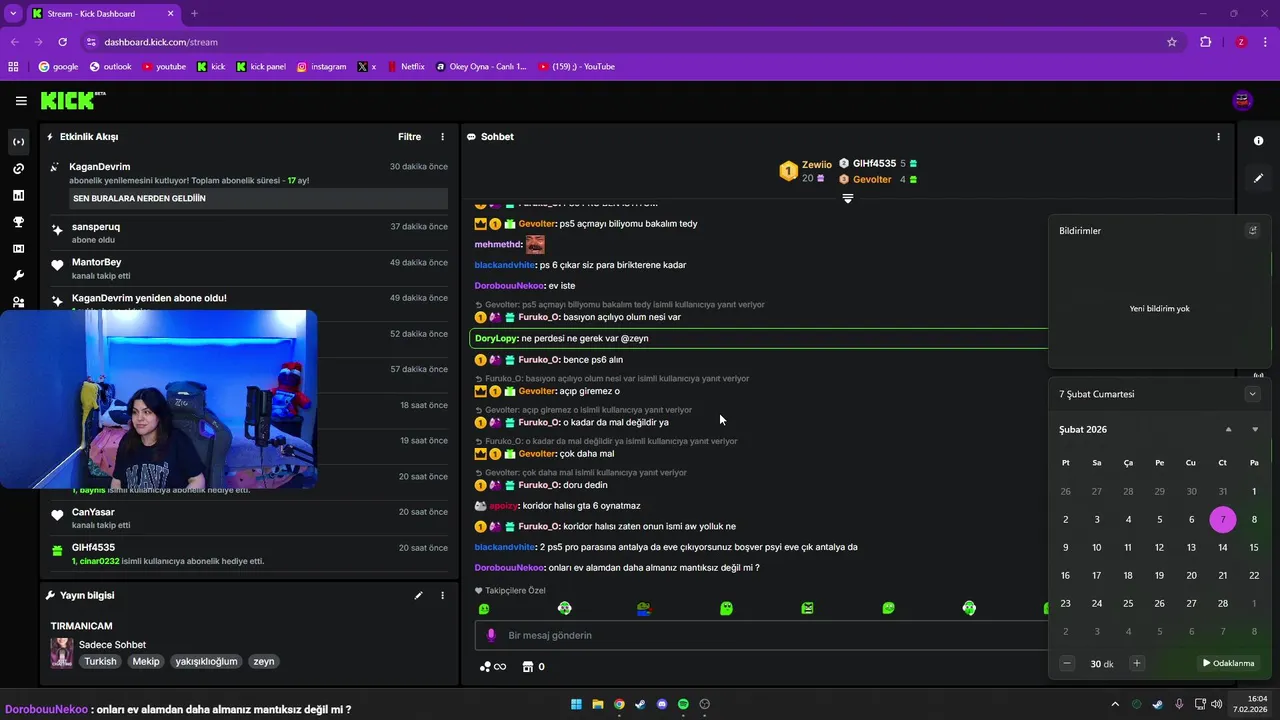Open the video clips sidebar icon
This screenshot has width=1280, height=720.
19,249
